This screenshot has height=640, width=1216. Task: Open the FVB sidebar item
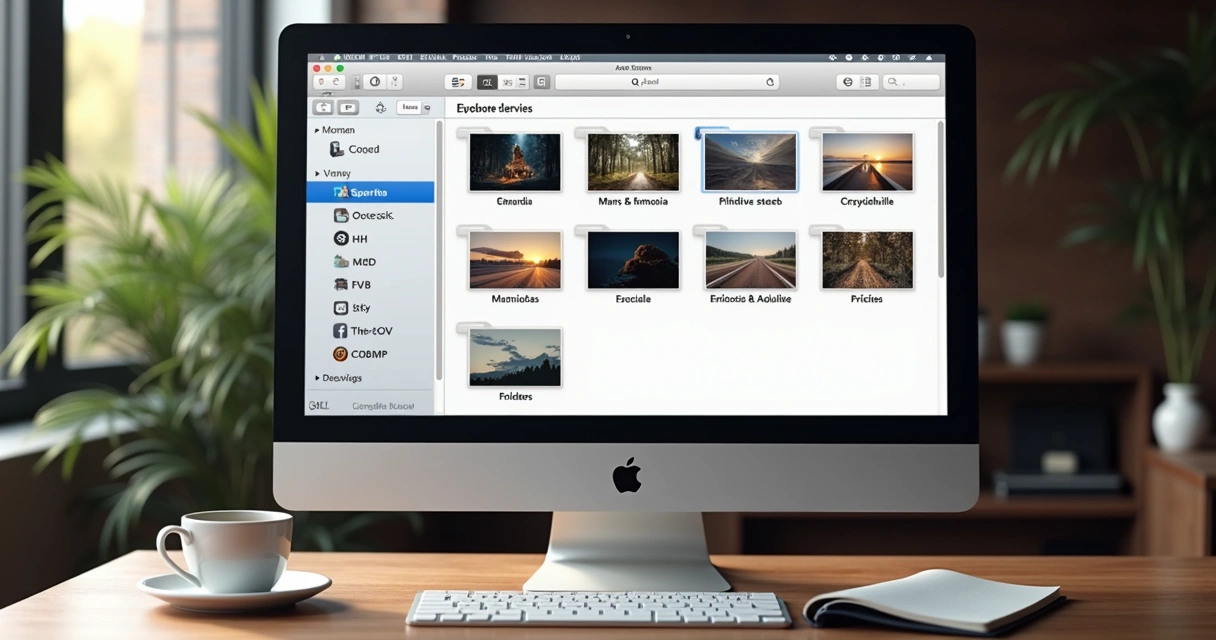[x=361, y=284]
